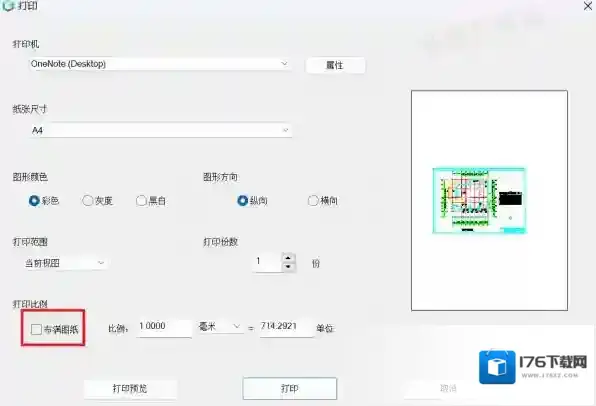
Task: Click the 714.2921 units input field
Action: click(287, 327)
